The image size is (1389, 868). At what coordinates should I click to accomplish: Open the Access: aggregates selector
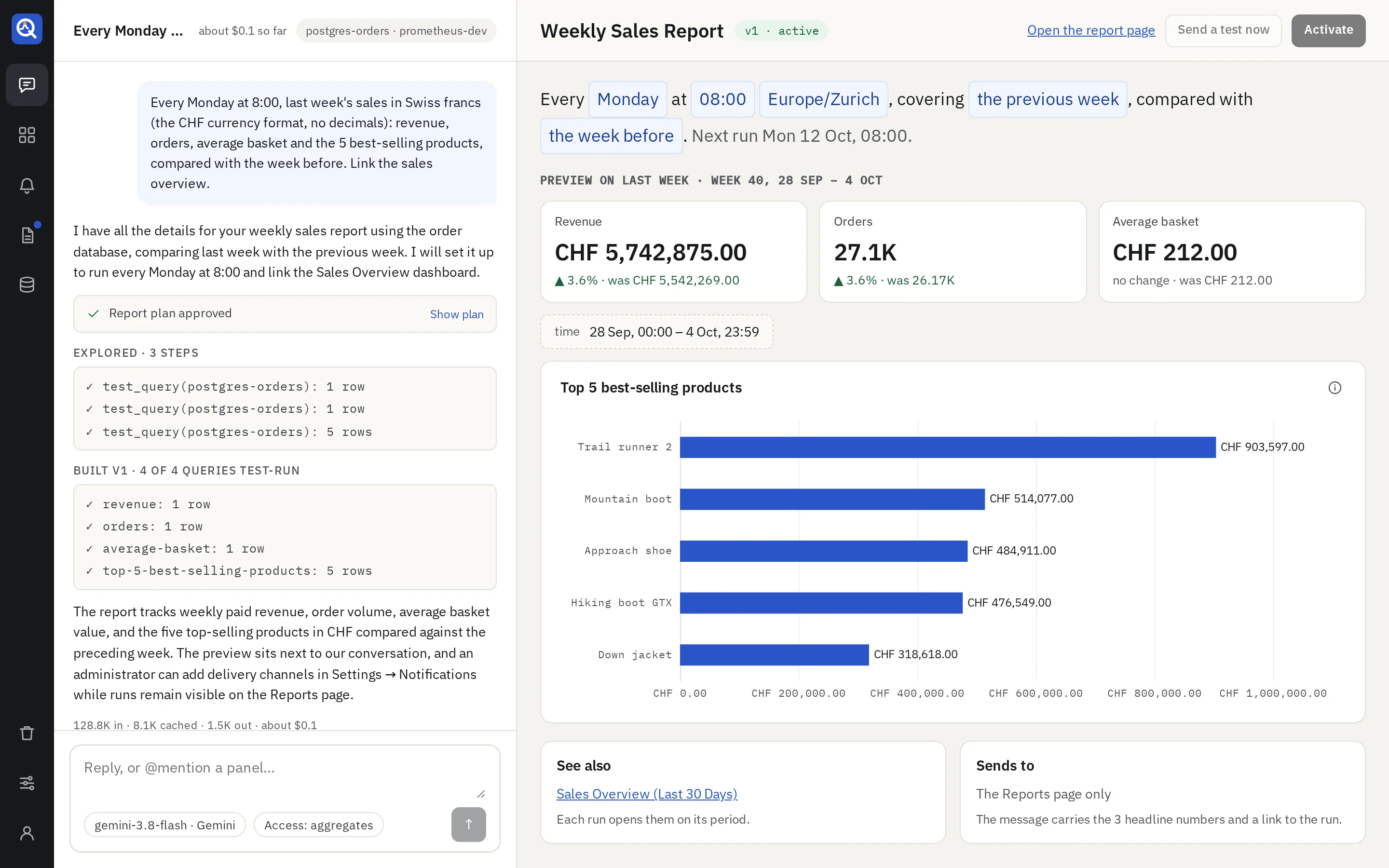click(x=318, y=825)
